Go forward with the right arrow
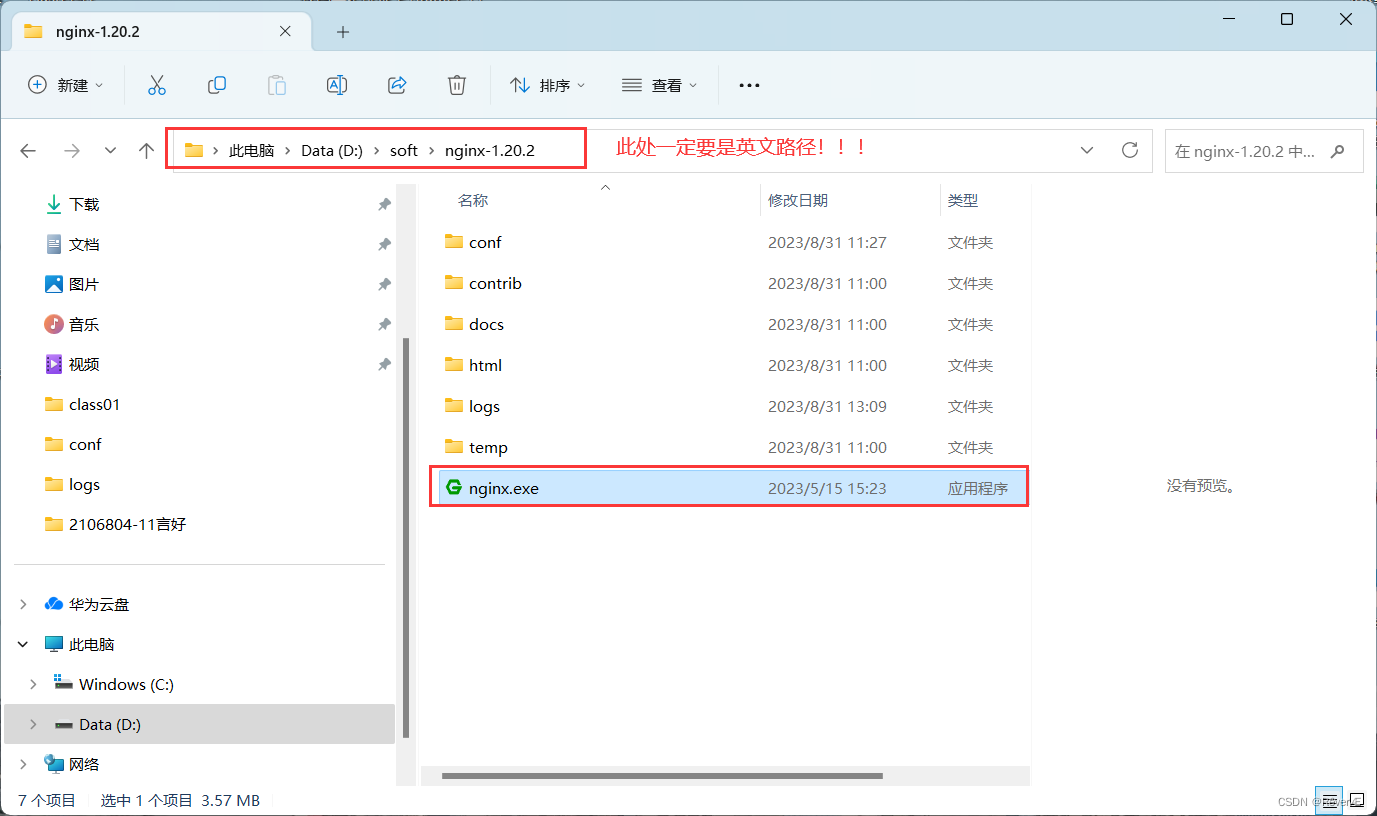Viewport: 1377px width, 816px height. click(x=71, y=151)
